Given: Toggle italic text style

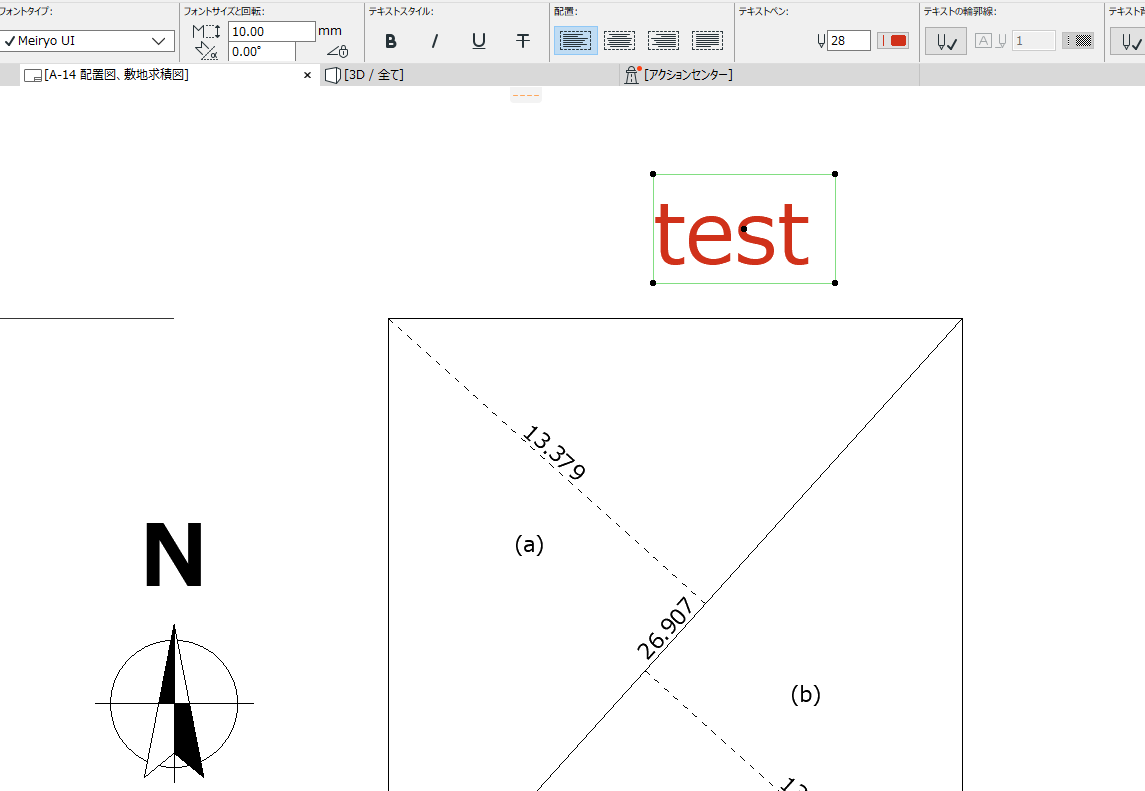Looking at the screenshot, I should pyautogui.click(x=434, y=41).
